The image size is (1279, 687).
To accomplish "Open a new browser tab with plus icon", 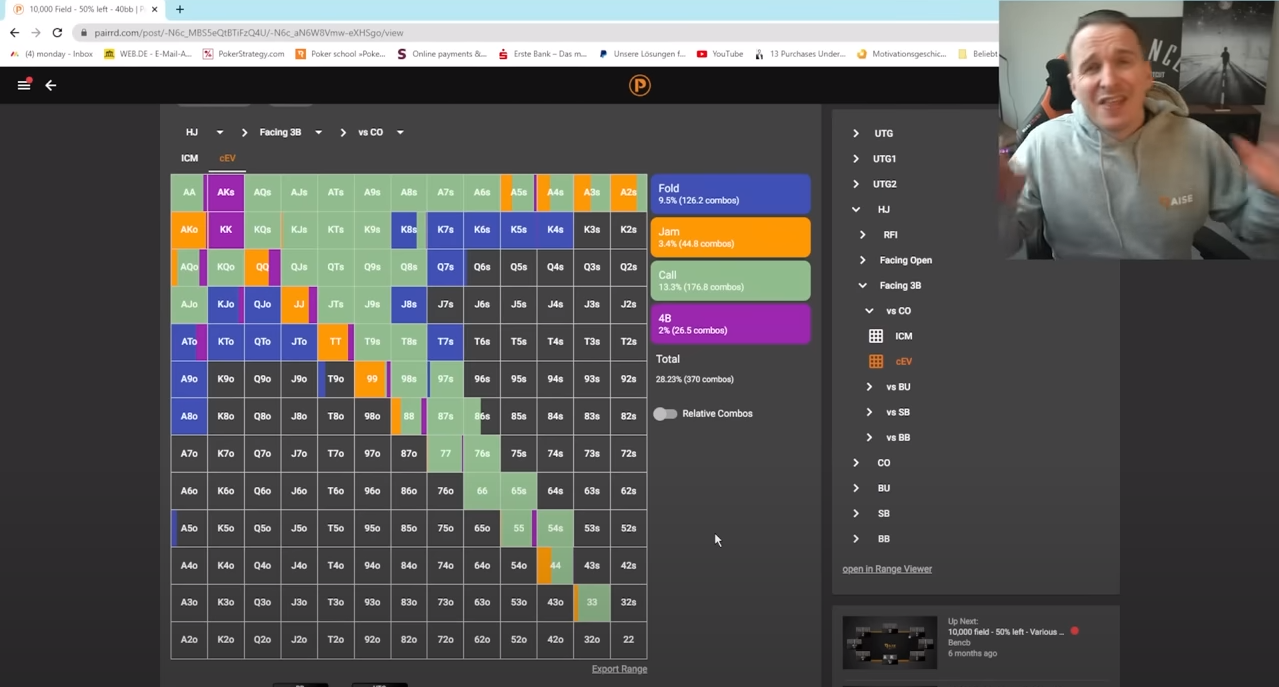I will point(180,9).
